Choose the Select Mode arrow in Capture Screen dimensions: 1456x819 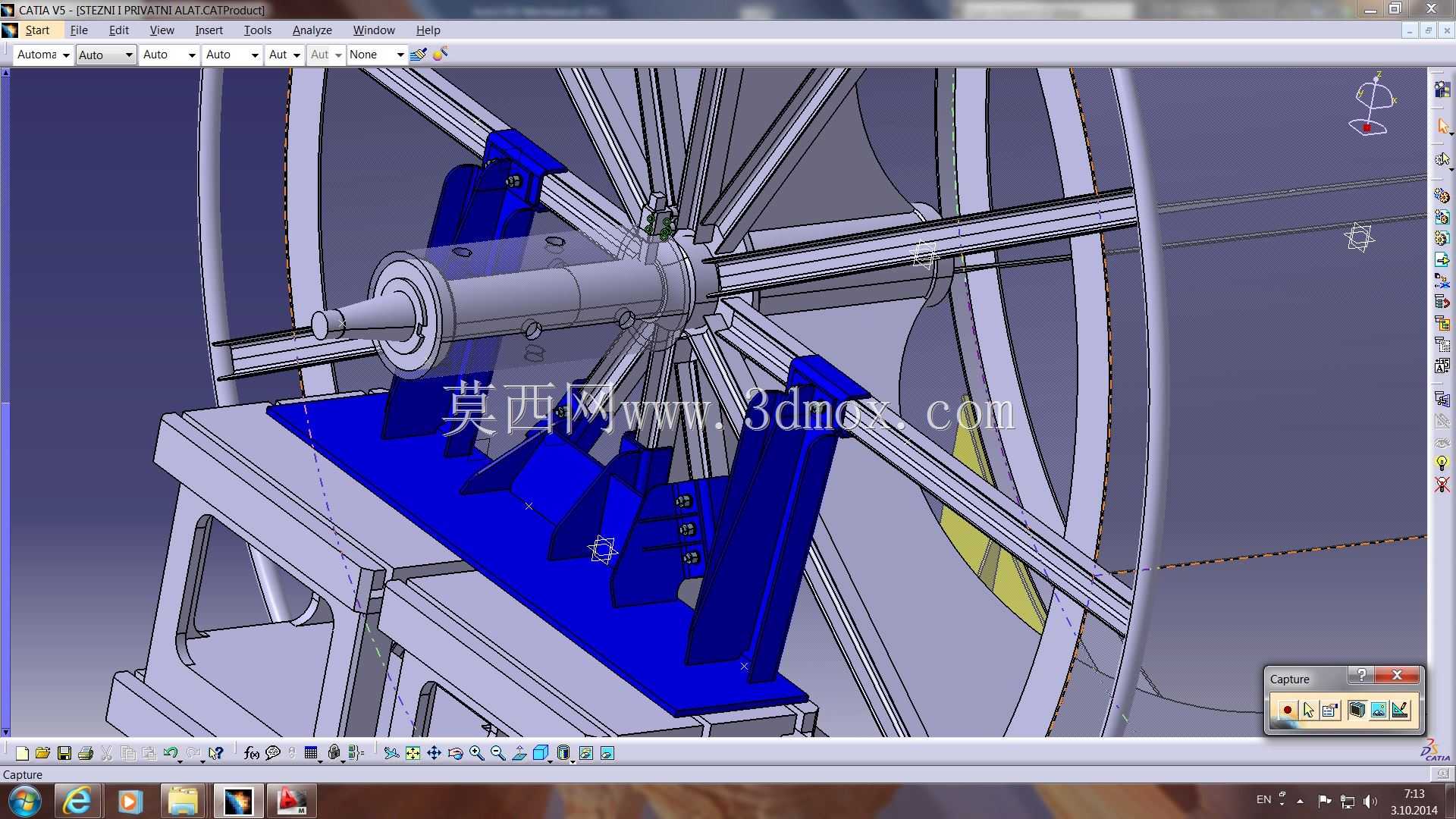tap(1308, 711)
